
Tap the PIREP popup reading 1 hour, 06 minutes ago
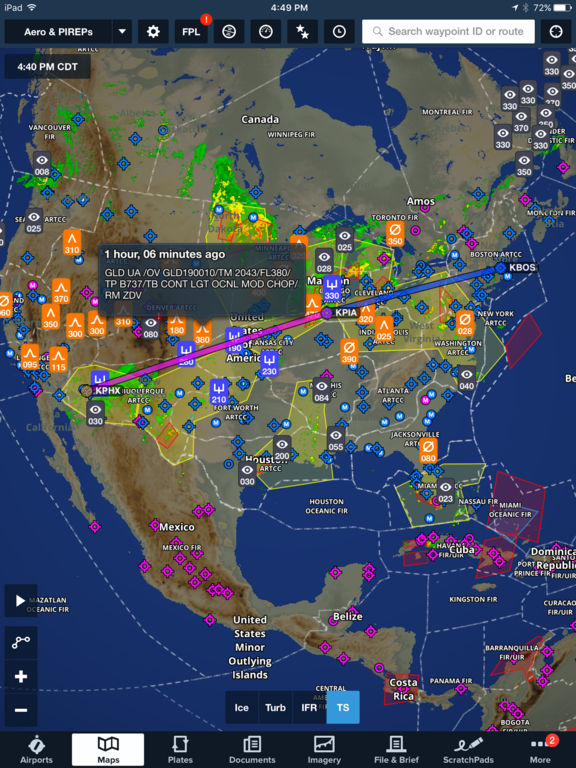click(x=202, y=280)
